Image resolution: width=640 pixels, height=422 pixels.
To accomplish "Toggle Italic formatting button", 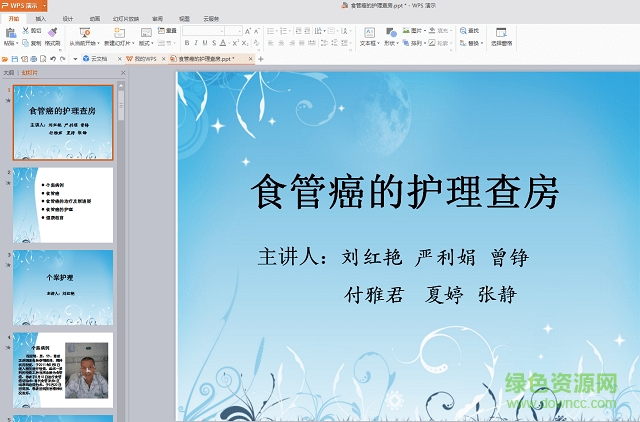I will tap(196, 43).
